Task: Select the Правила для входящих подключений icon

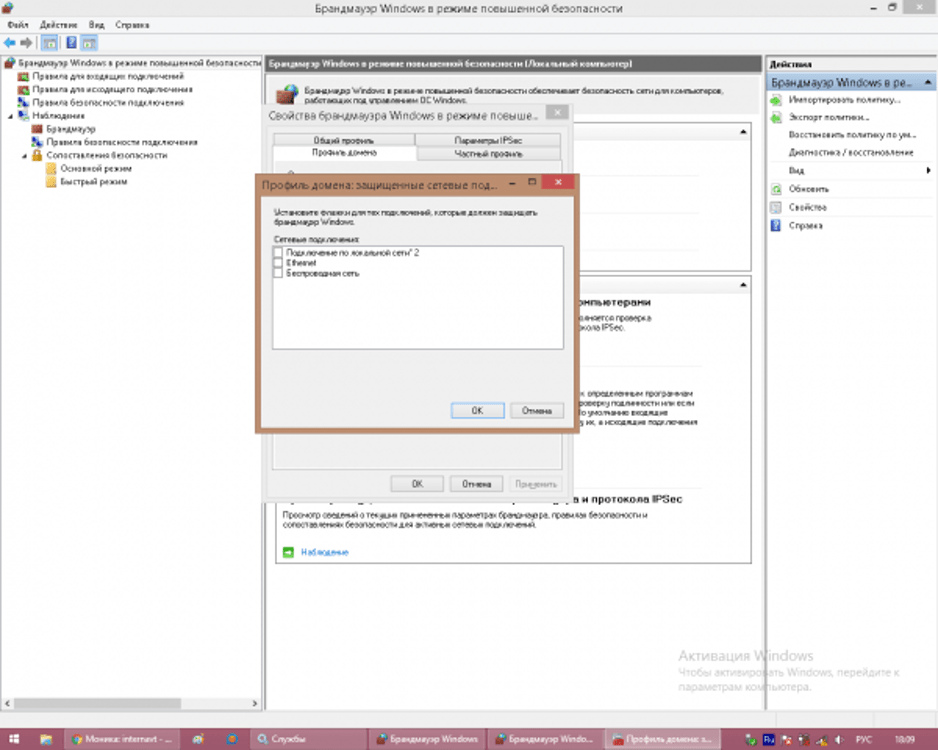Action: (x=23, y=76)
